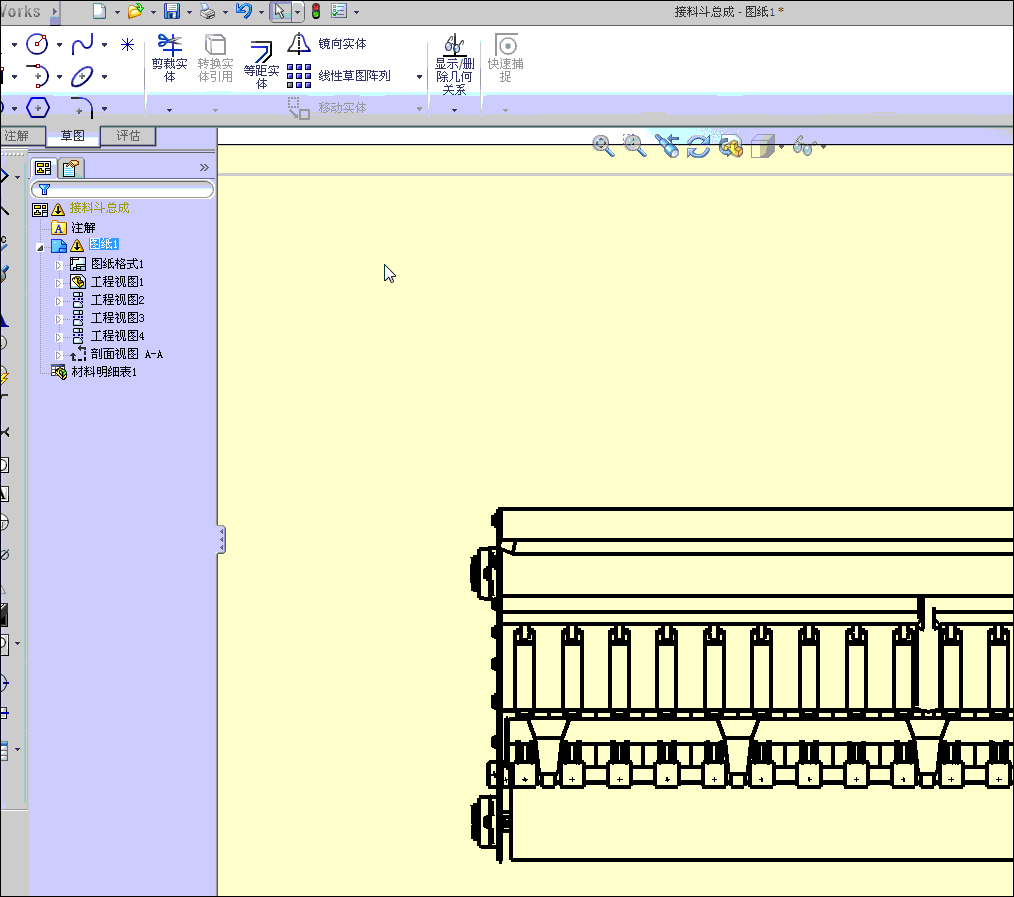Open the PropertyManager tab
This screenshot has width=1014, height=897.
[x=70, y=168]
